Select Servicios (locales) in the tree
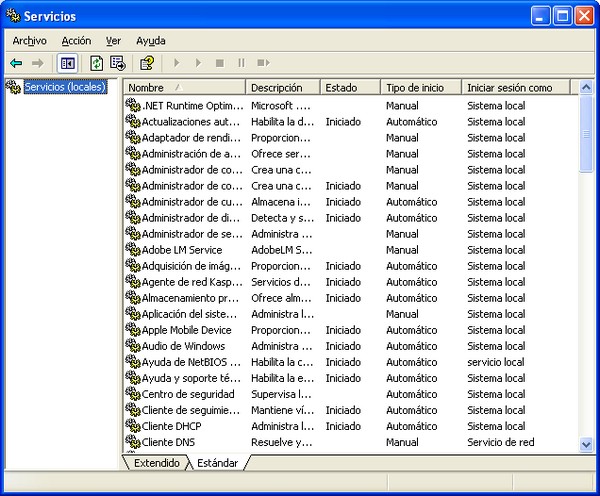 (65, 87)
